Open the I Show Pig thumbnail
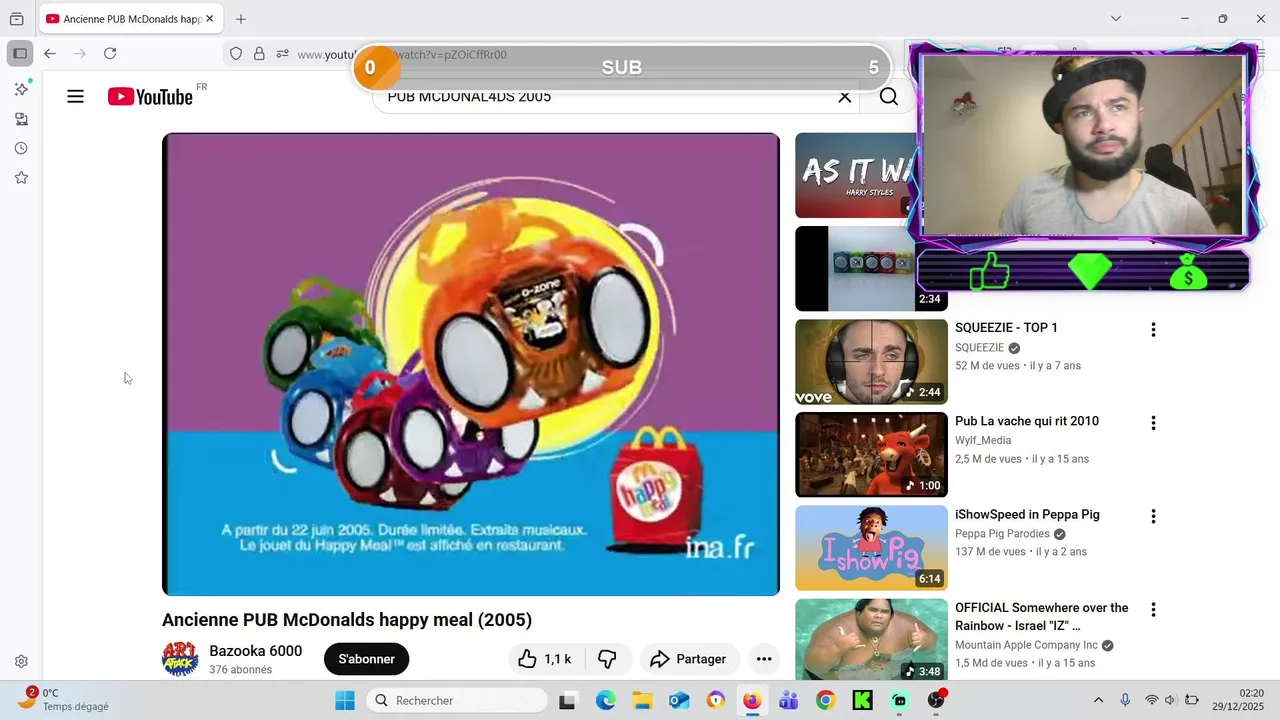 871,548
